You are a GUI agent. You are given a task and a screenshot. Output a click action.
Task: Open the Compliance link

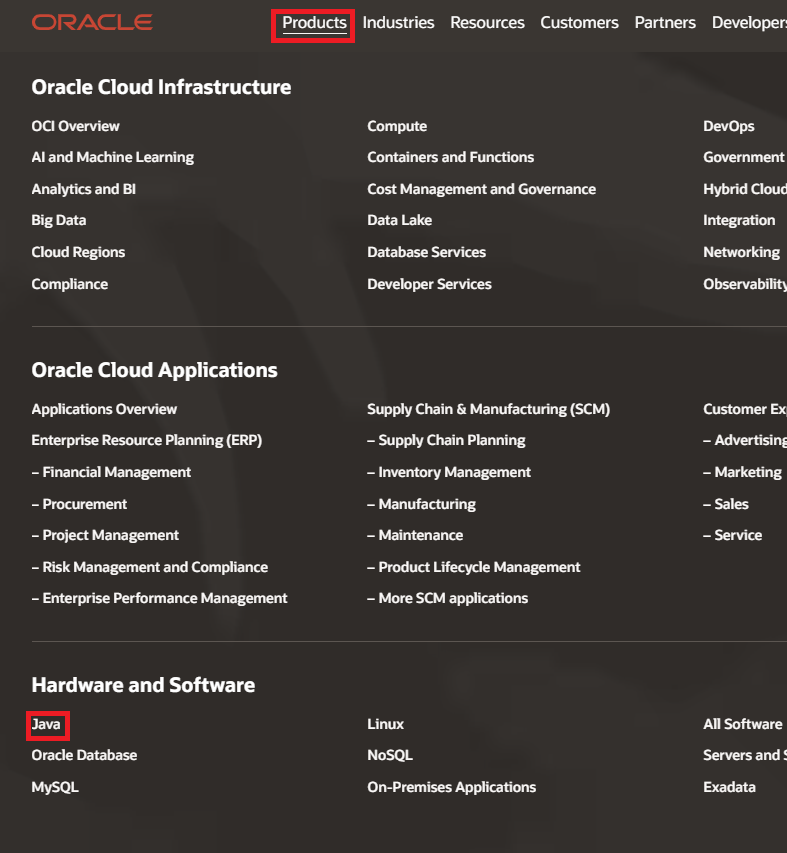70,285
